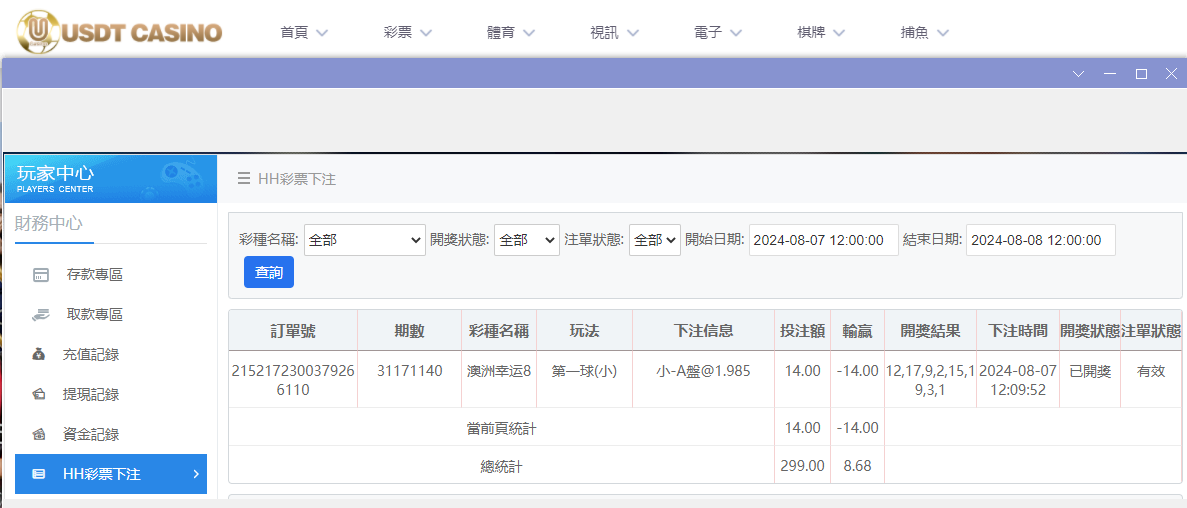Open the 彩票 navigation menu
This screenshot has width=1187, height=508.
coord(407,32)
